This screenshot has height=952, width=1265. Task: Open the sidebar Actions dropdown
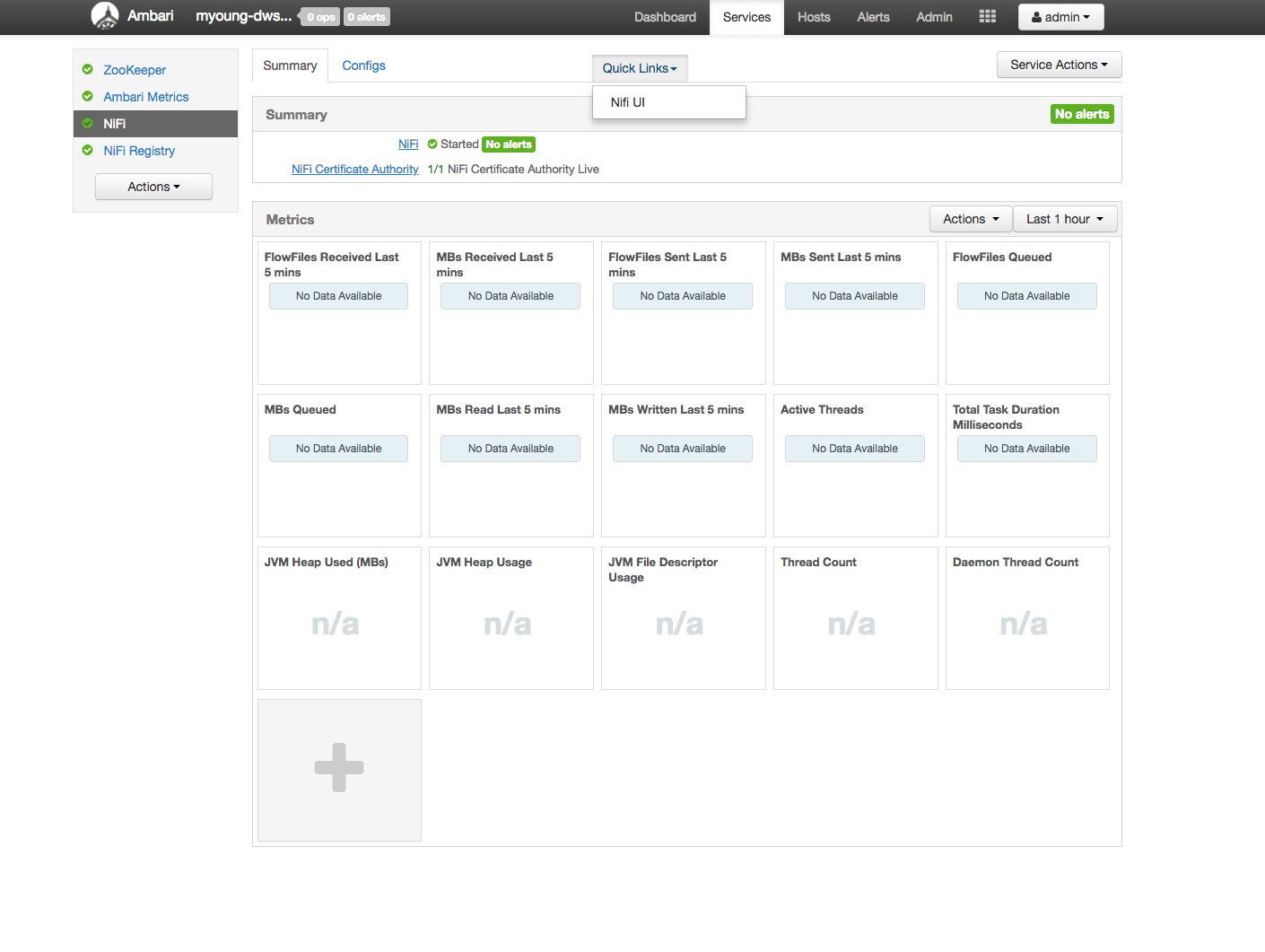click(153, 186)
